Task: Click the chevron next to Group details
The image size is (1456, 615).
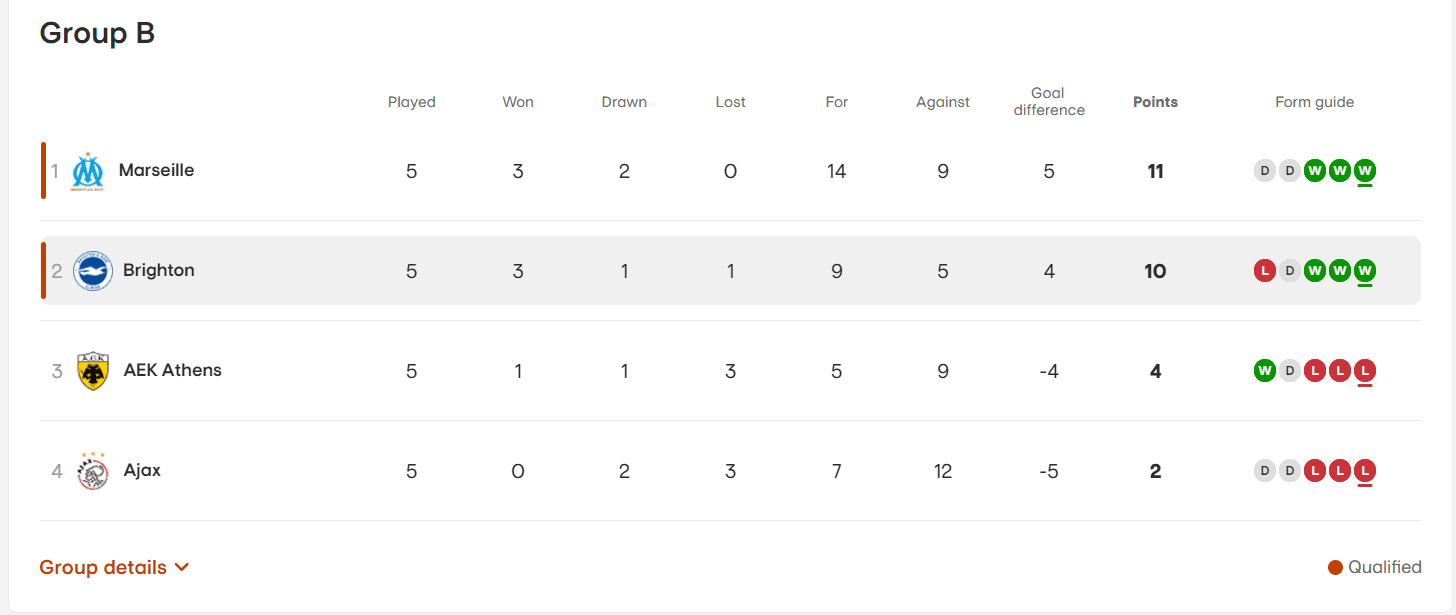Action: point(182,567)
